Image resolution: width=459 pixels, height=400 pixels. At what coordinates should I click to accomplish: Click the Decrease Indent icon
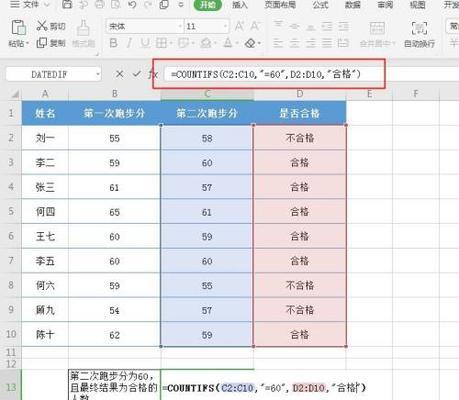(327, 26)
